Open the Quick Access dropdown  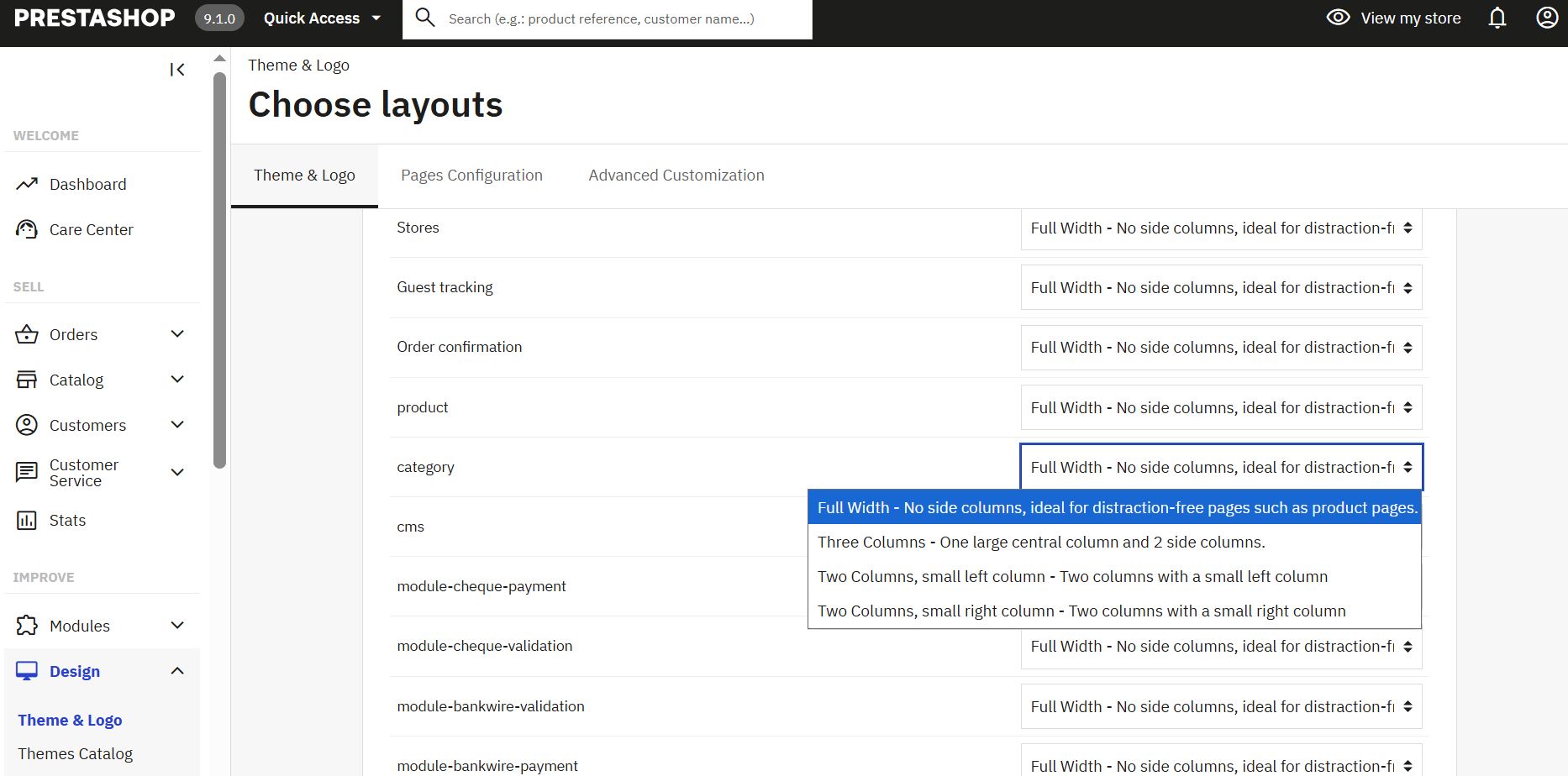[322, 18]
